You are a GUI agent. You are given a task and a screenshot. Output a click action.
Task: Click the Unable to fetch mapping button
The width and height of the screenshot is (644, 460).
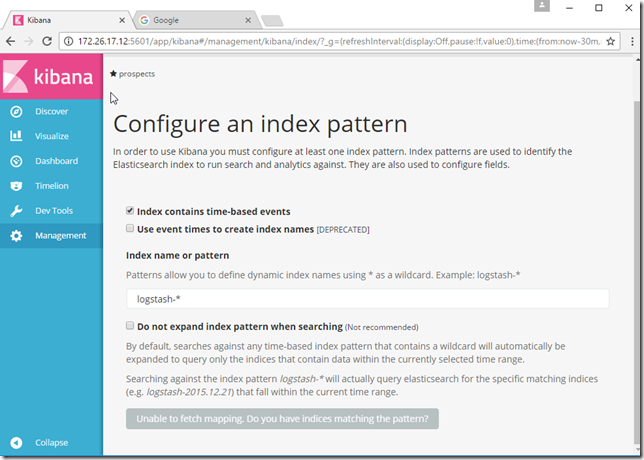[x=282, y=418]
